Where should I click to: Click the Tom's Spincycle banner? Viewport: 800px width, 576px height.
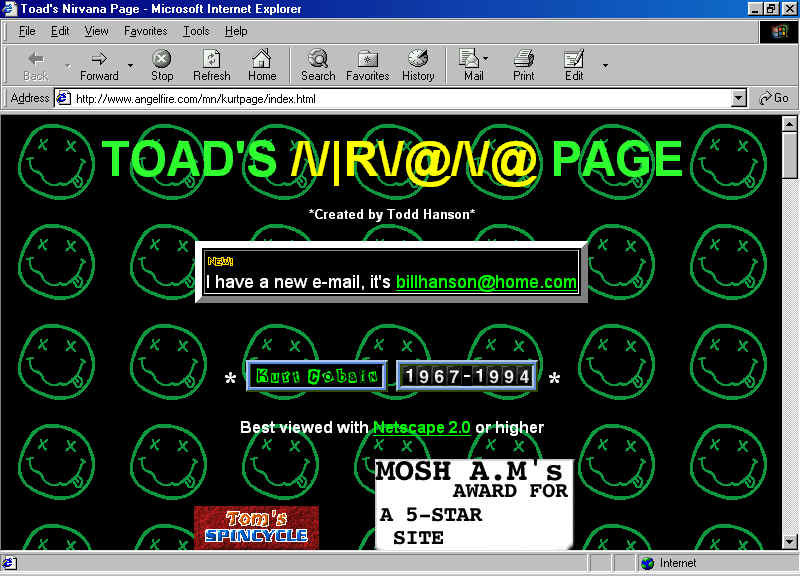[256, 528]
